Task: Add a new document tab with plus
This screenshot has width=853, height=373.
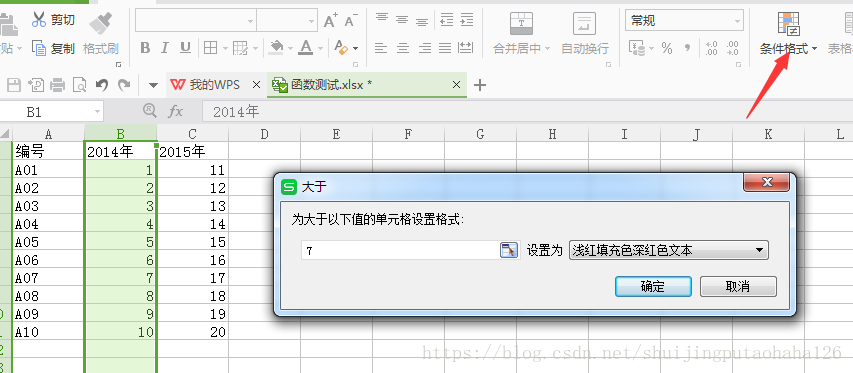Action: pos(479,85)
